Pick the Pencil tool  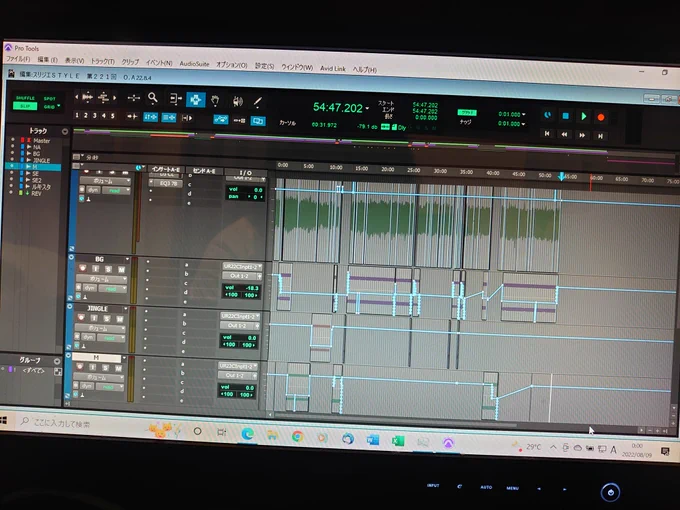coord(258,102)
